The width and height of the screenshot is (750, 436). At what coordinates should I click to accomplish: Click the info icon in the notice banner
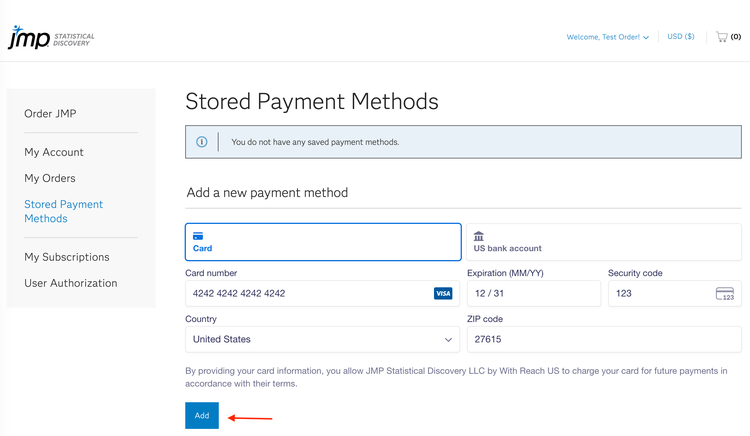click(202, 142)
